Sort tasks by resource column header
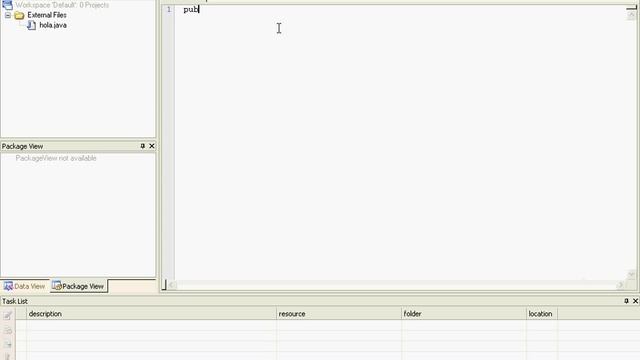This screenshot has height=360, width=640. coord(339,313)
